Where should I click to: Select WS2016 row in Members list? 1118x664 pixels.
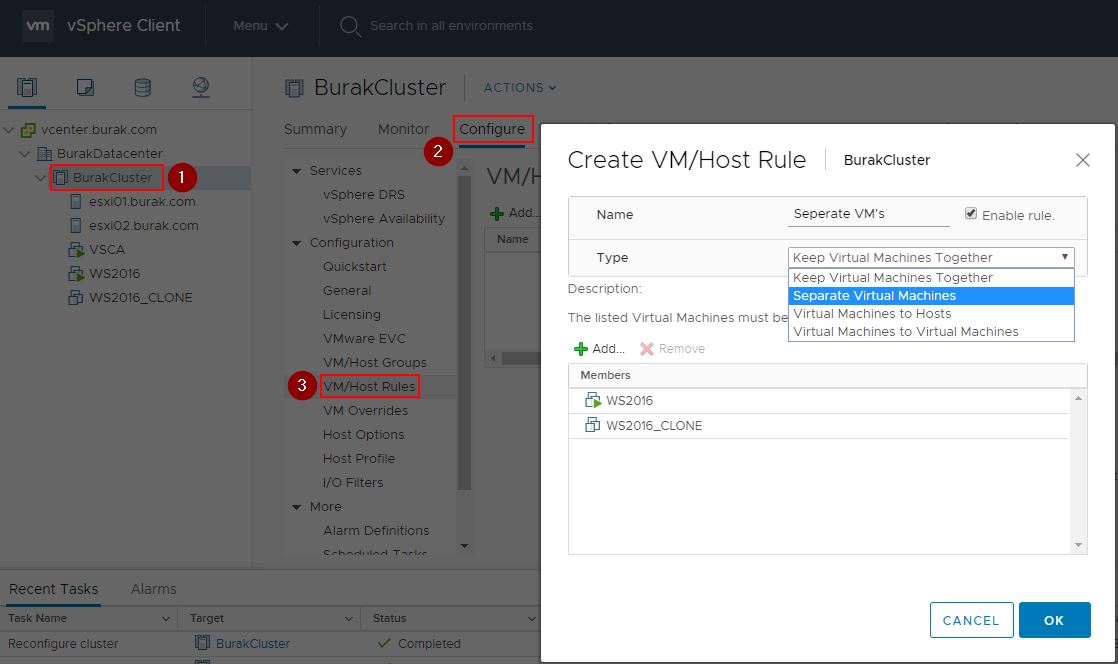coord(819,401)
